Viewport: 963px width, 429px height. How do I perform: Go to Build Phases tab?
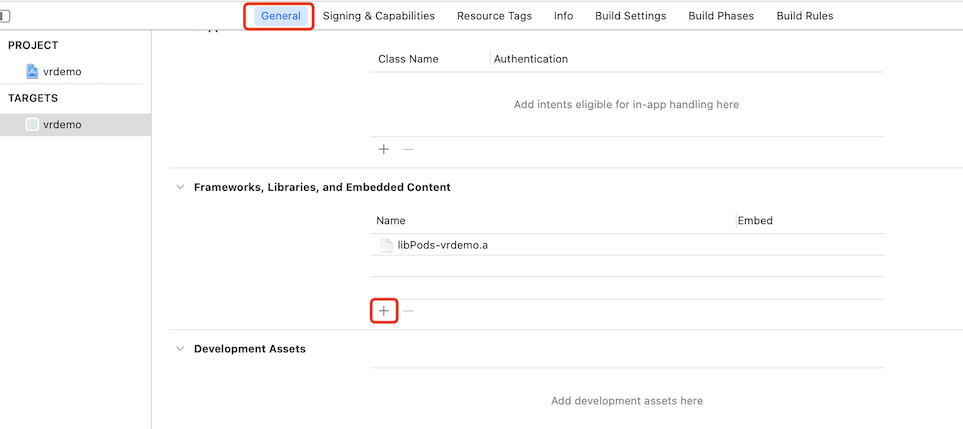(x=721, y=17)
